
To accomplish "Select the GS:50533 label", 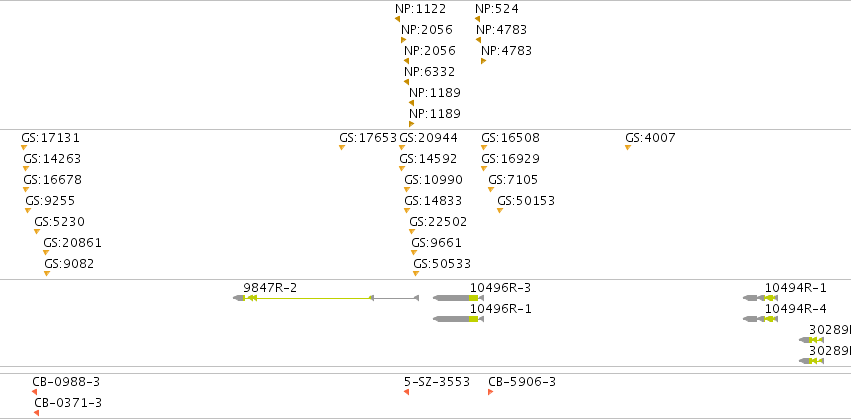I will (442, 264).
